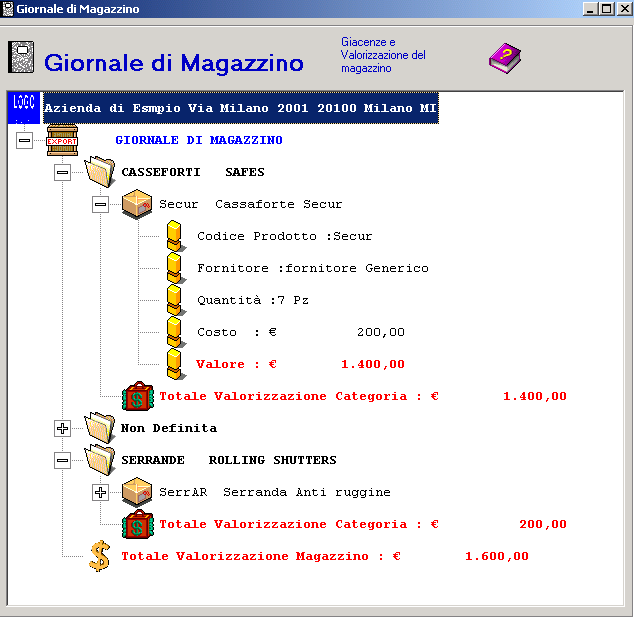Select the Quantità :7 Pz line
The image size is (634, 618).
(253, 300)
